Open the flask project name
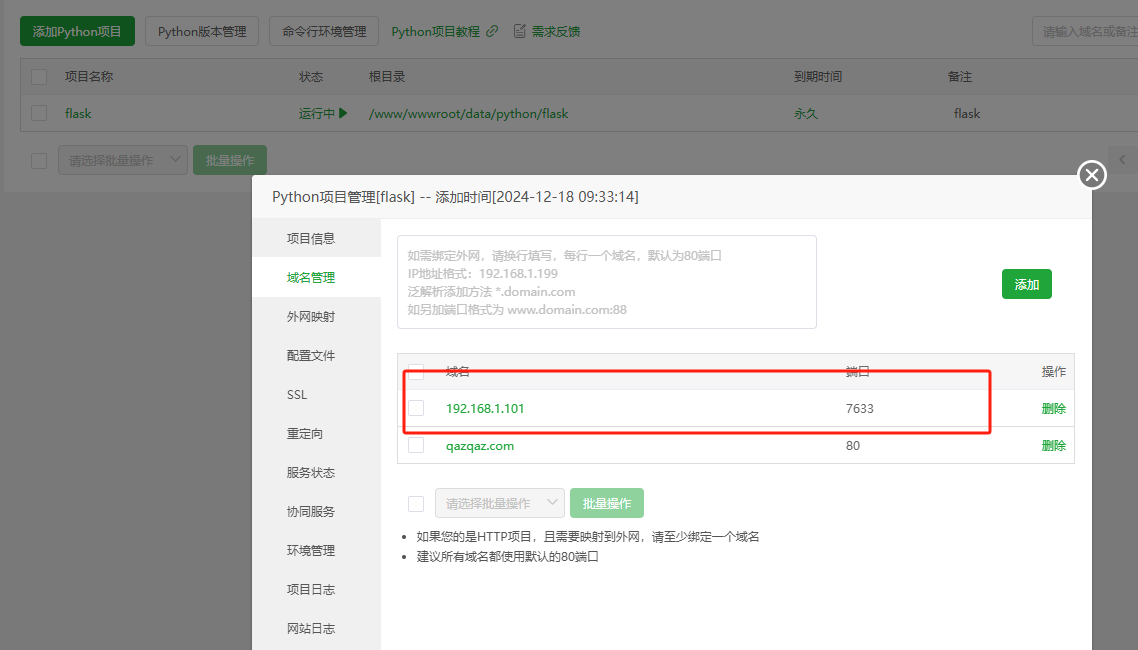The height and width of the screenshot is (650, 1138). click(78, 113)
